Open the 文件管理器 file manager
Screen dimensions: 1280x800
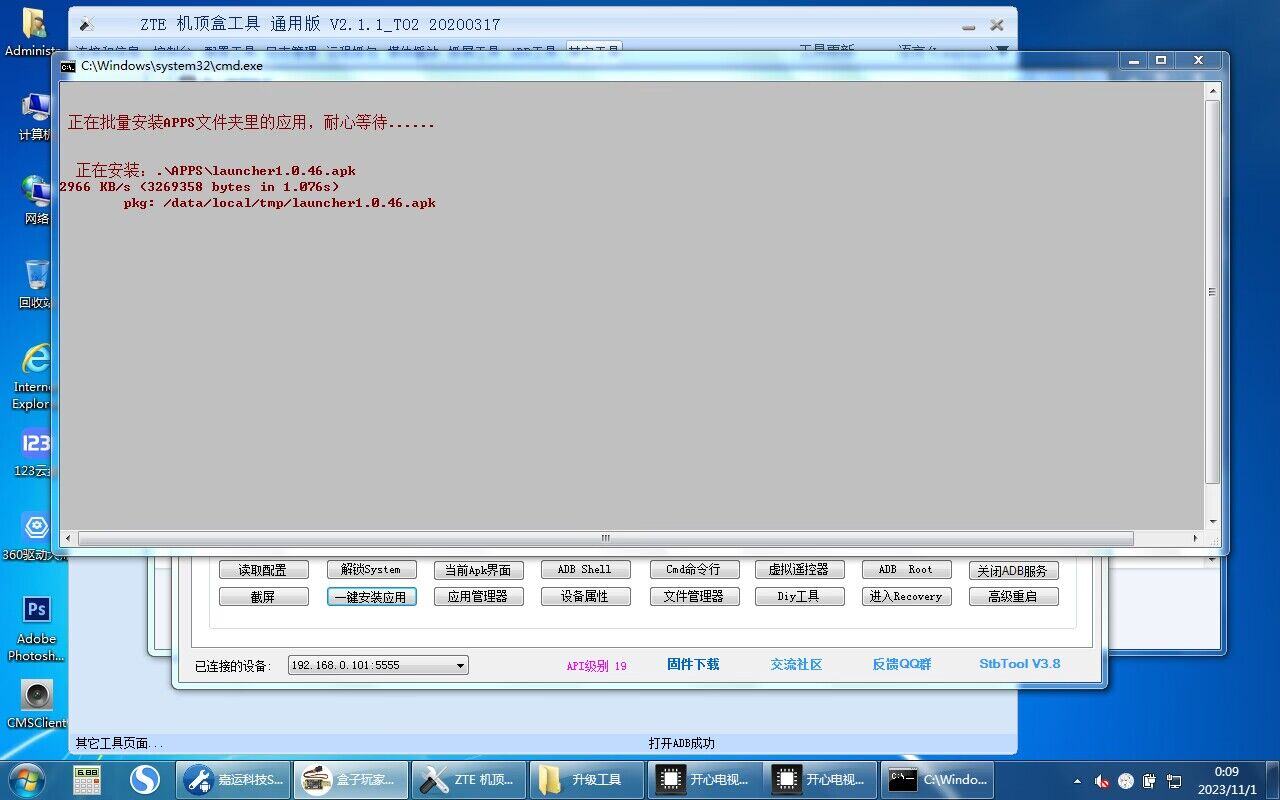[693, 596]
